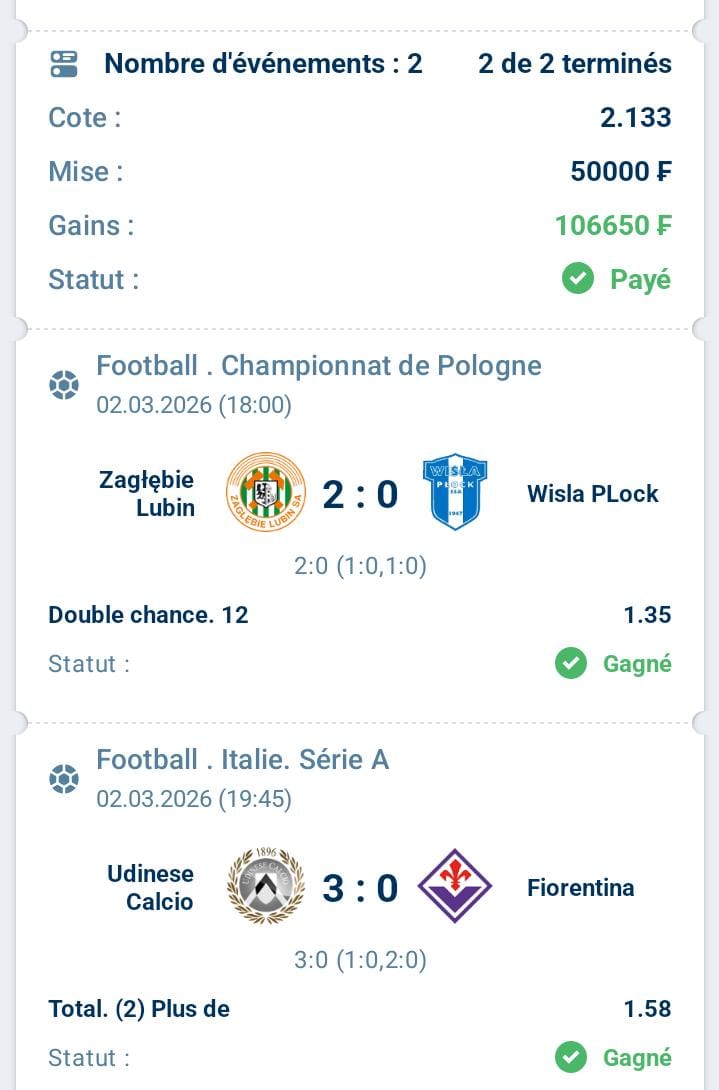This screenshot has width=719, height=1090.
Task: Tap the Wisla Plock club crest
Action: pos(454,492)
